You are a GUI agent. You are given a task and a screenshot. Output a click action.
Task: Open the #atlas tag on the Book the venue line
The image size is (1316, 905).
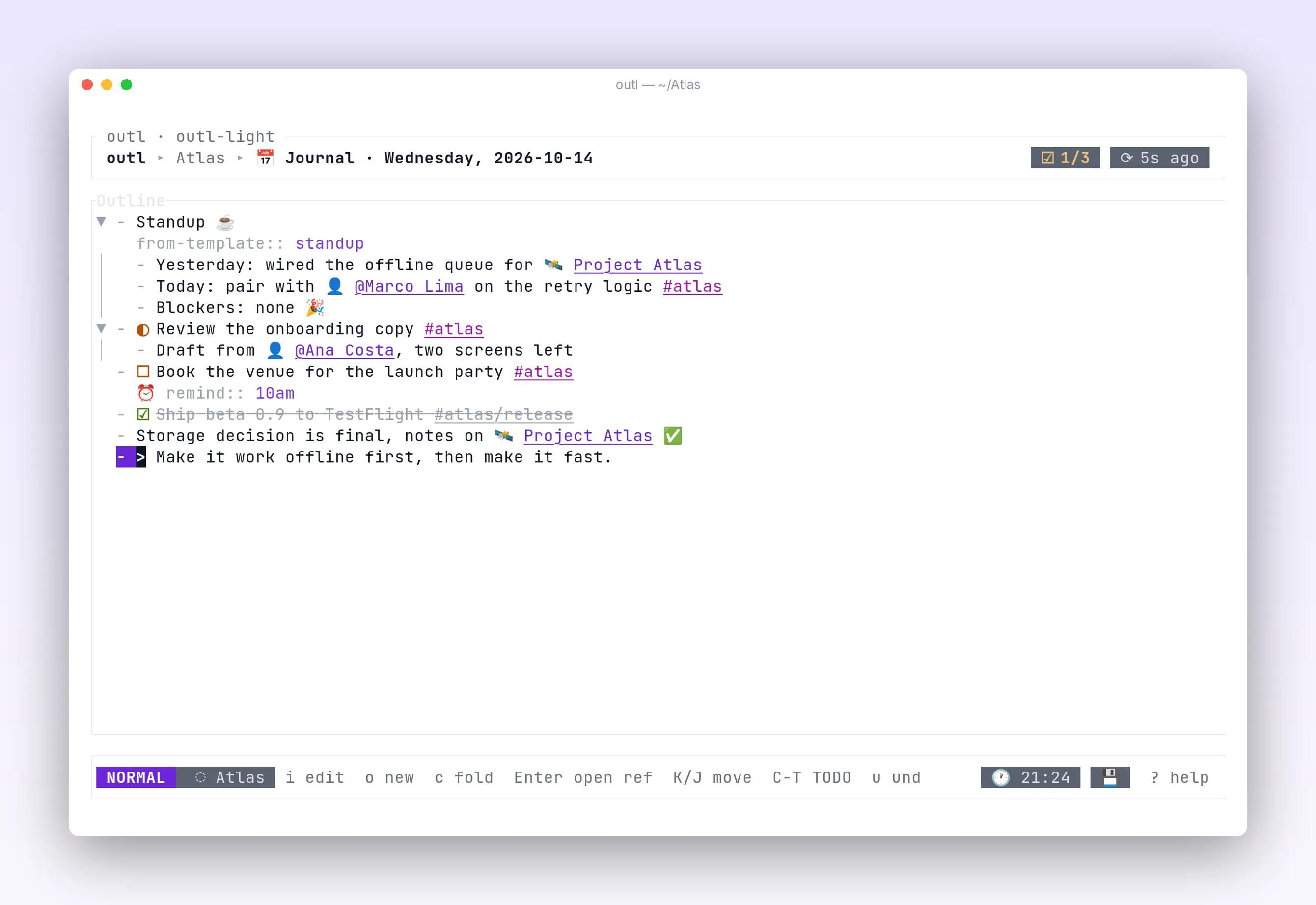point(544,372)
